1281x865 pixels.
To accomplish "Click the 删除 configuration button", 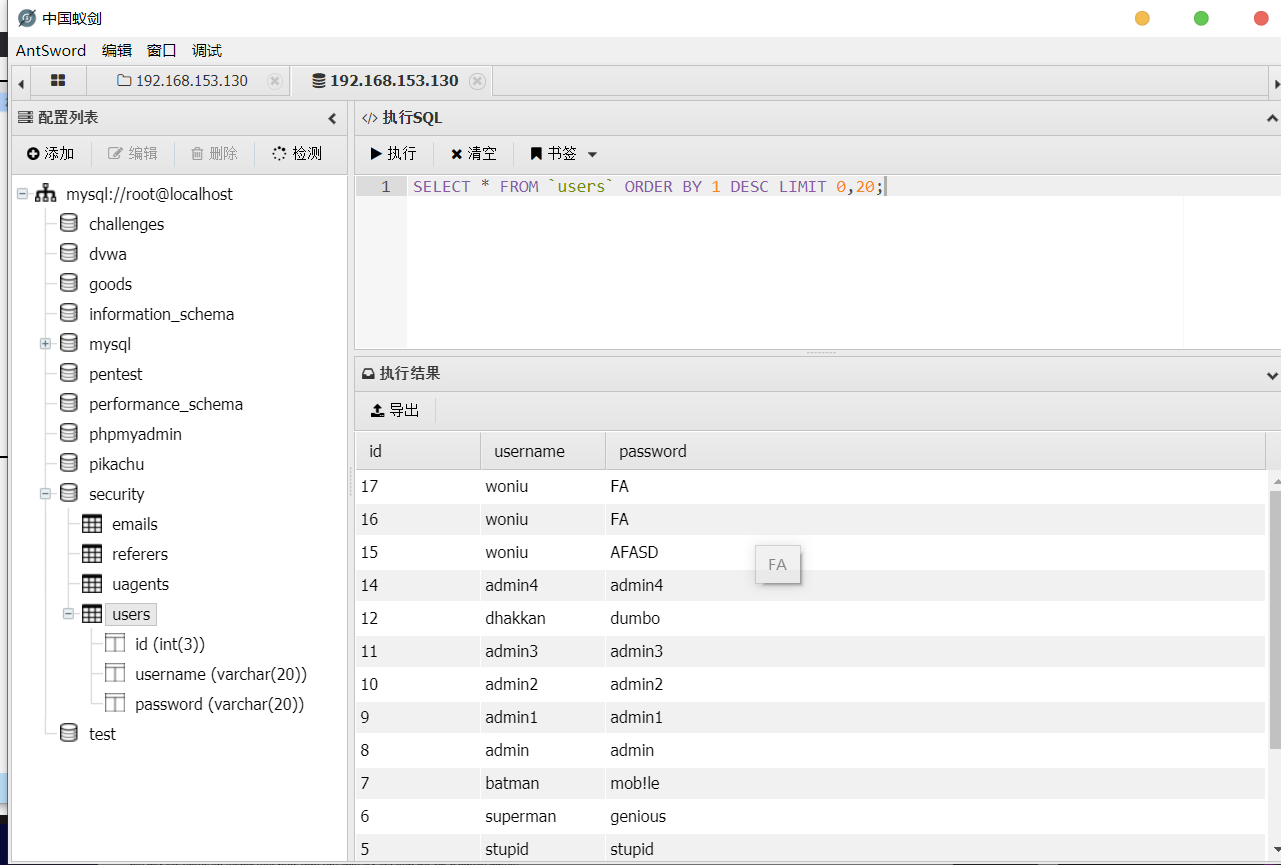I will (214, 153).
